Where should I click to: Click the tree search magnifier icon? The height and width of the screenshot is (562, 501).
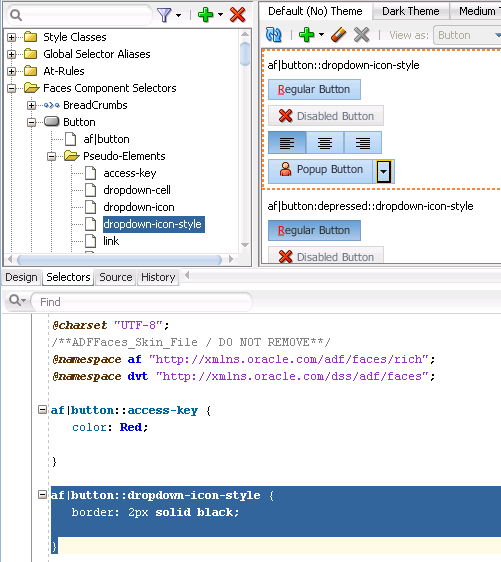(16, 15)
